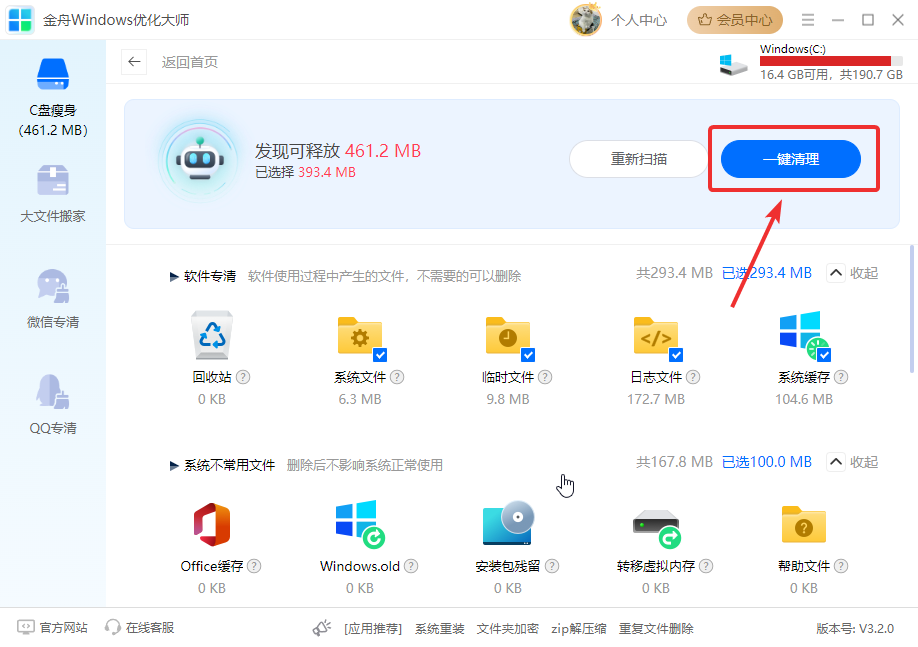The height and width of the screenshot is (647, 918).
Task: Select the Windows.old icon
Action: 359,524
